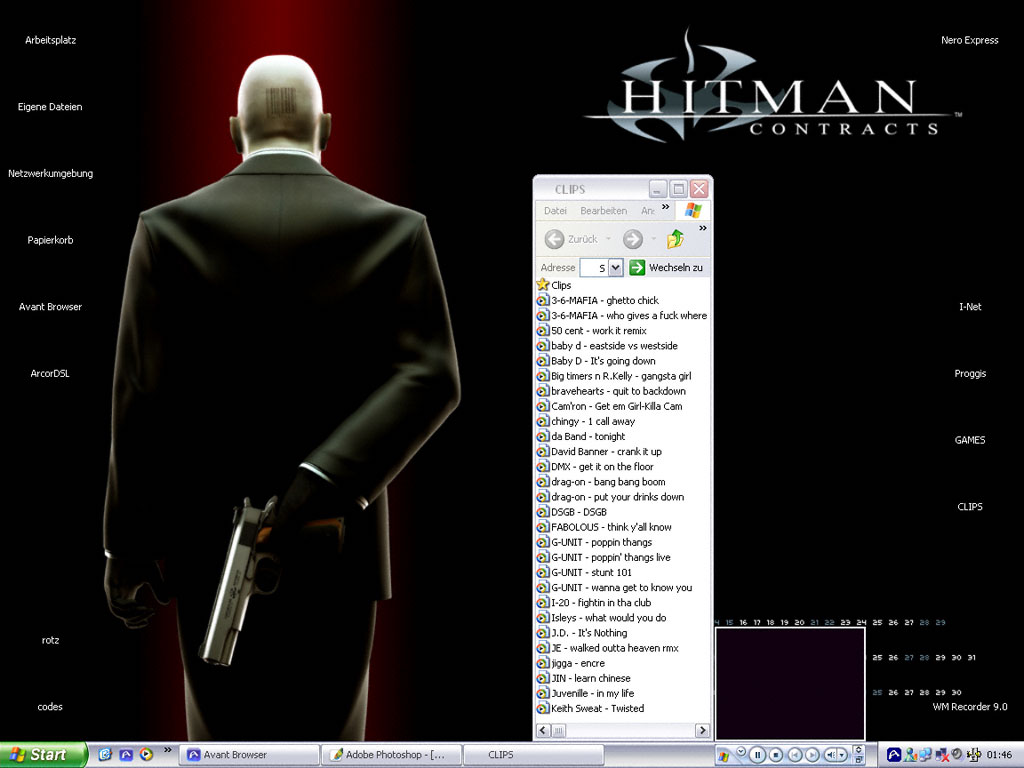Viewport: 1024px width, 768px height.
Task: Switch to Avant Browser taskbar button
Action: pos(249,755)
